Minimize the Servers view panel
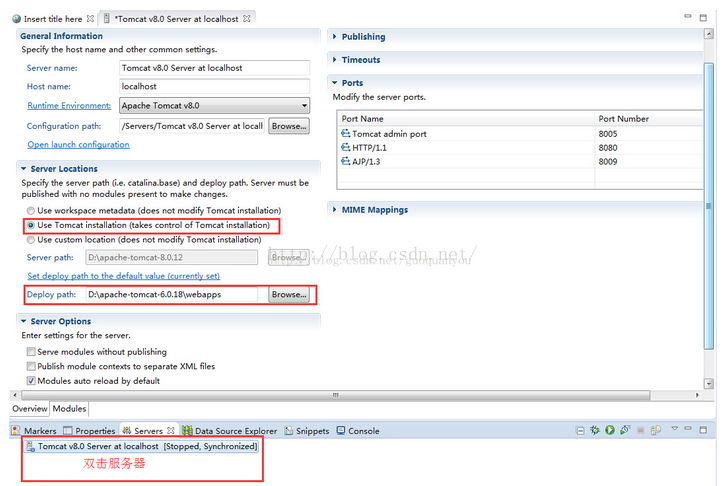Image resolution: width=726 pixels, height=486 pixels. pyautogui.click(x=688, y=429)
